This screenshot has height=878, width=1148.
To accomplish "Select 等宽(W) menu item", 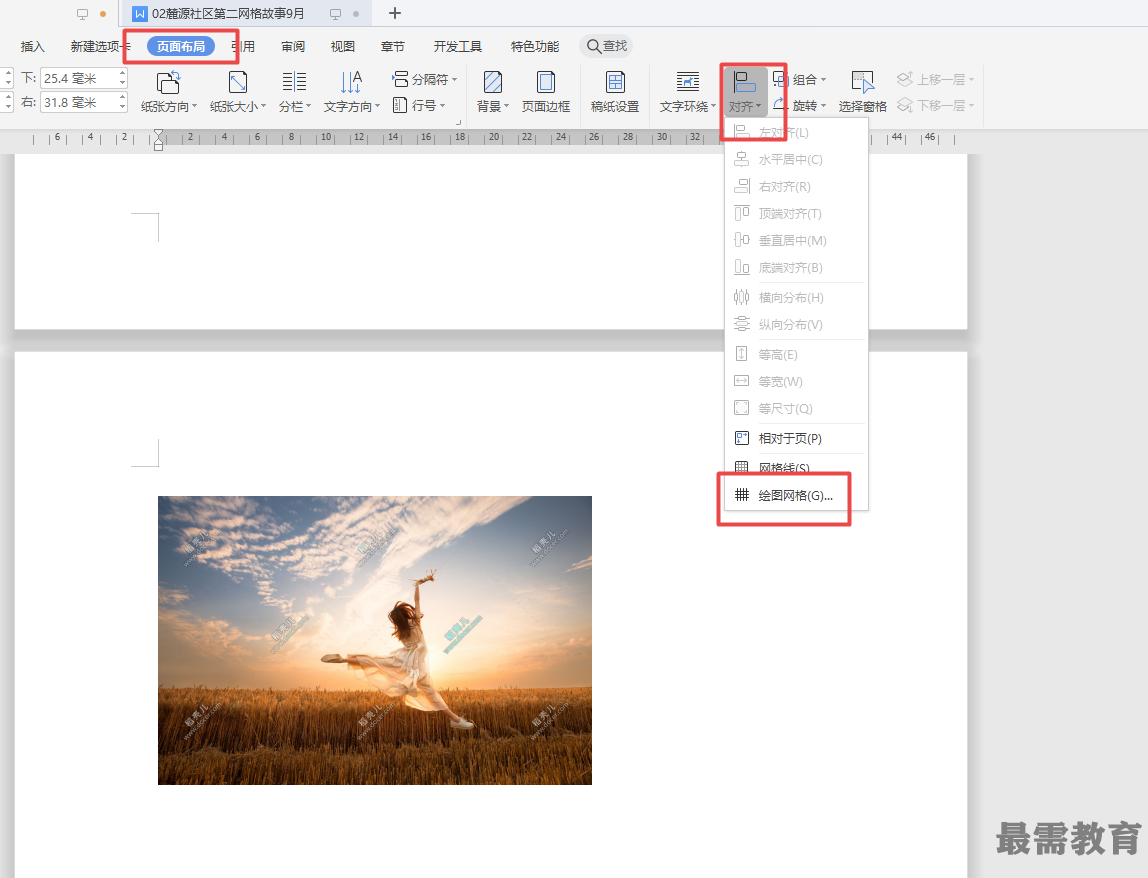I will [x=797, y=382].
